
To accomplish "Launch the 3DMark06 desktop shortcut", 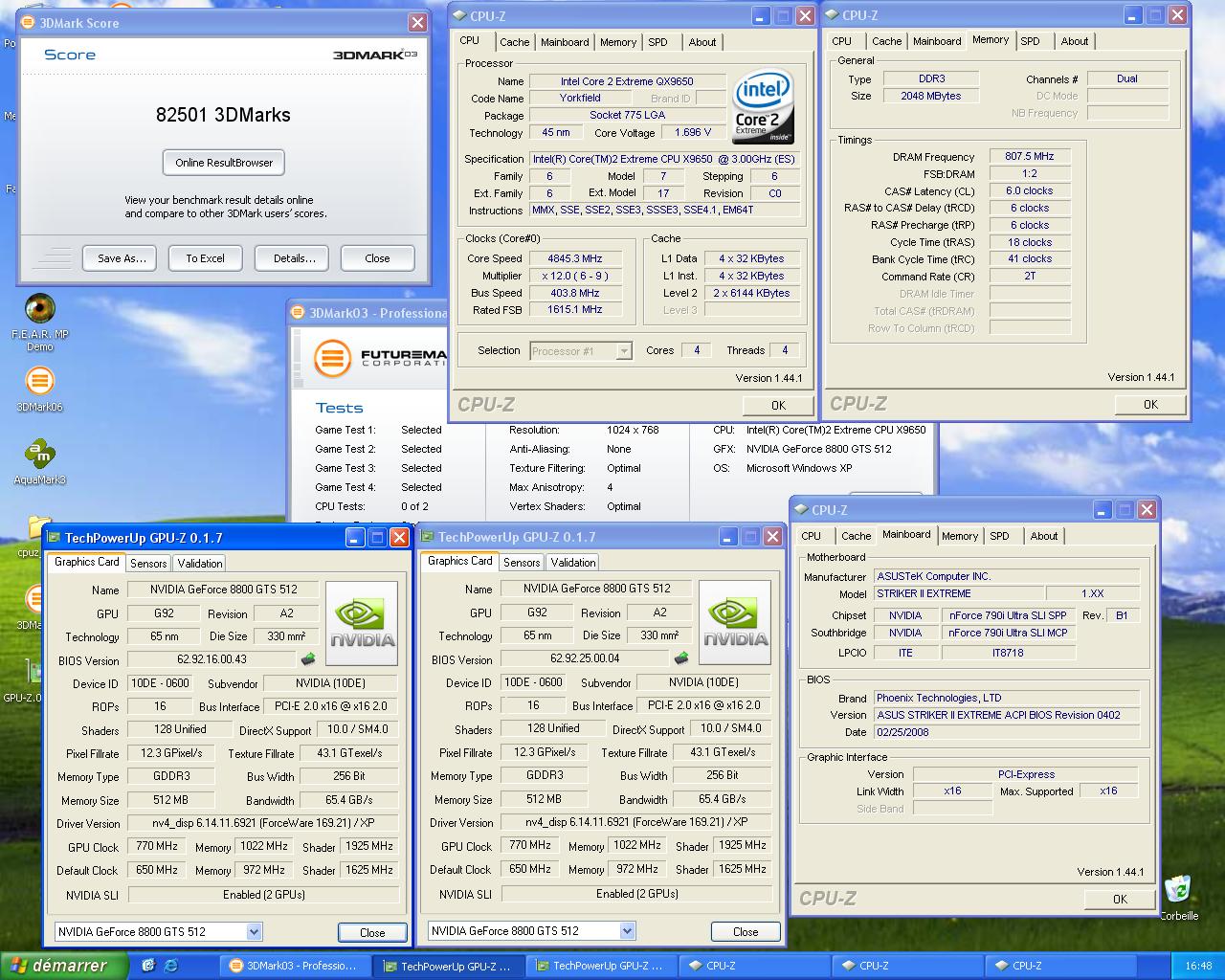I will tap(39, 382).
